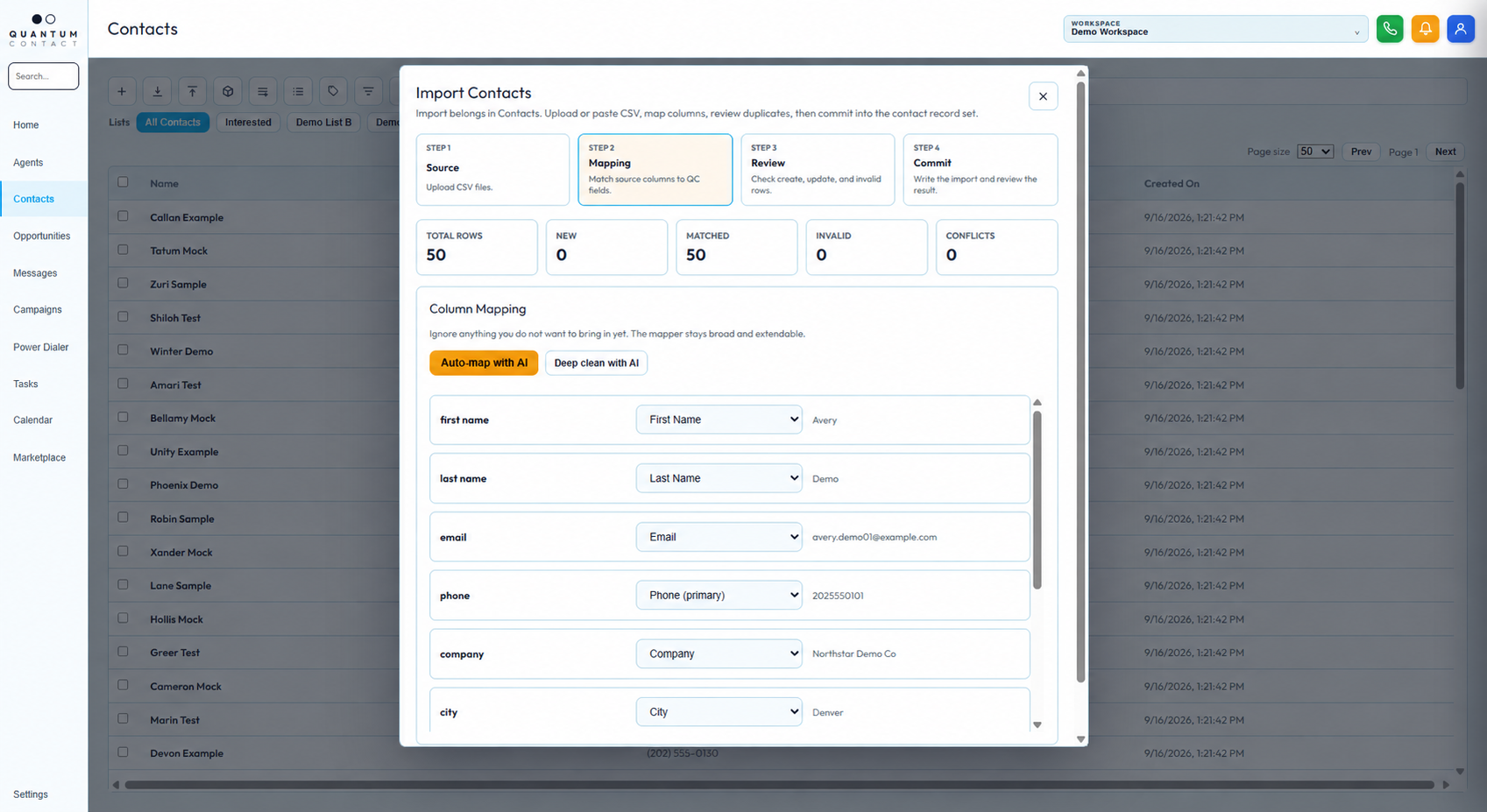
Task: Click the Created On column header
Action: [x=1172, y=184]
